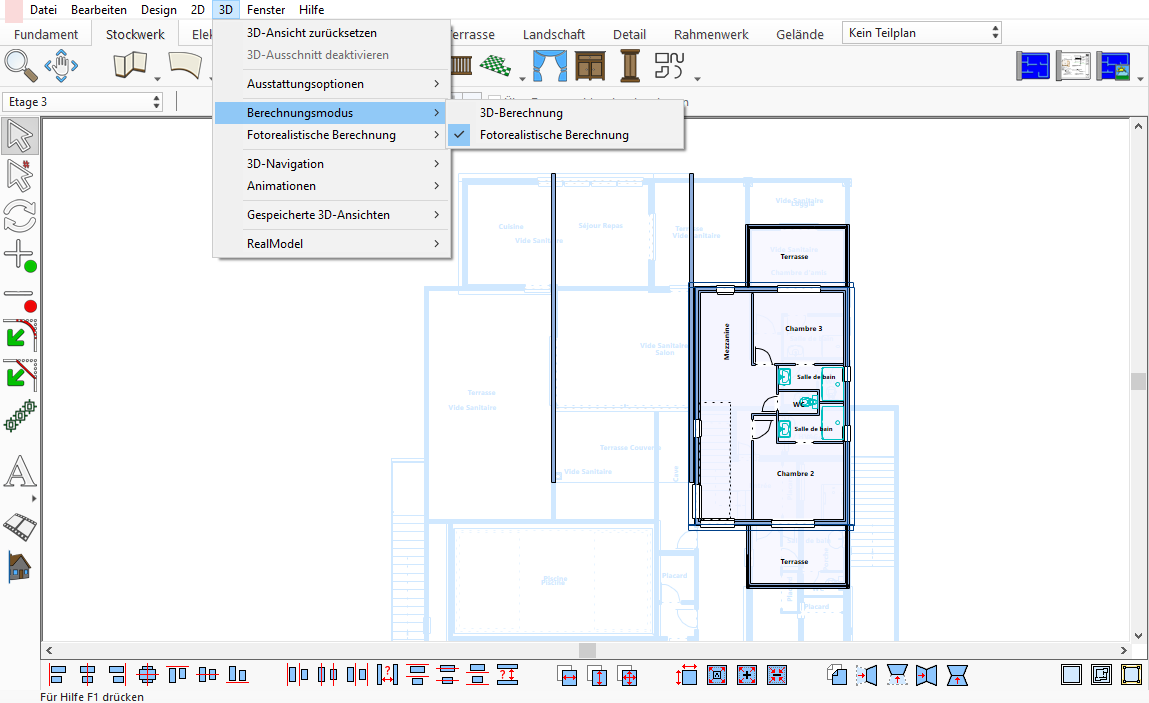Select the pan view arrows tool

(61, 66)
